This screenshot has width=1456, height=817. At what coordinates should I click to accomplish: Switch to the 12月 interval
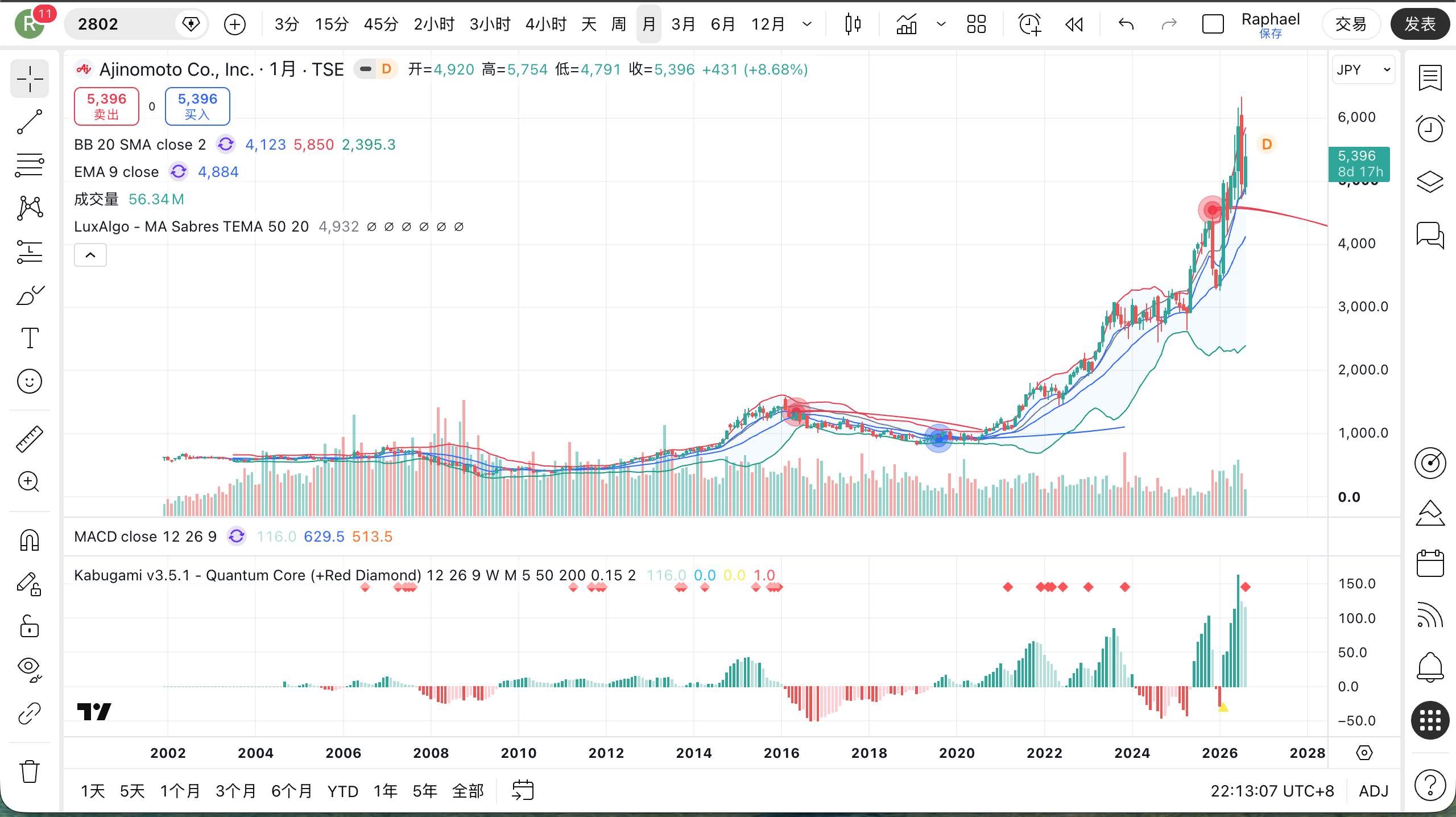click(768, 24)
